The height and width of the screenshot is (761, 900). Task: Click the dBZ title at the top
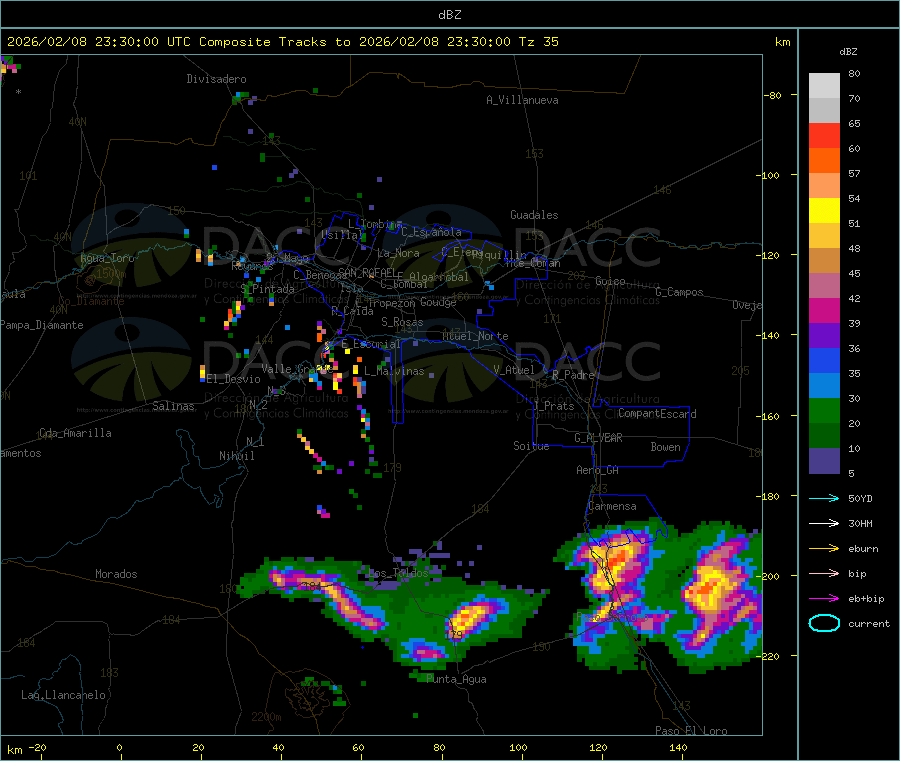pyautogui.click(x=449, y=15)
